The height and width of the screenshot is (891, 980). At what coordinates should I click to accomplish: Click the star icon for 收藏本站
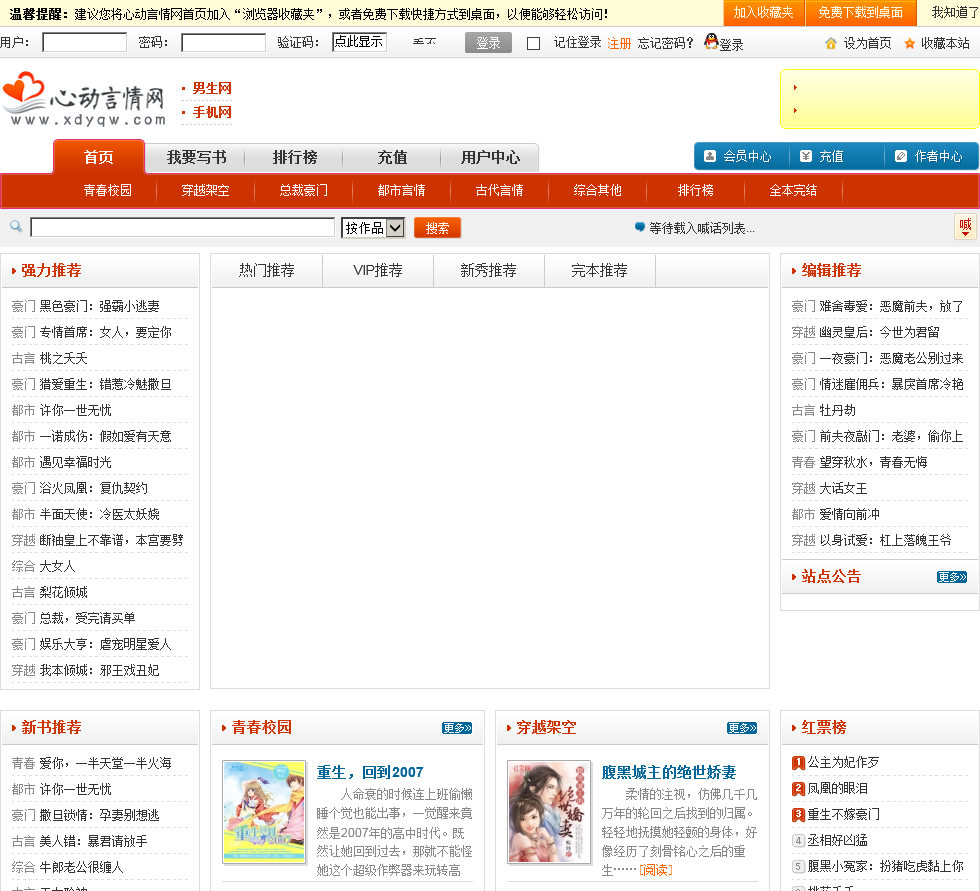pos(909,43)
